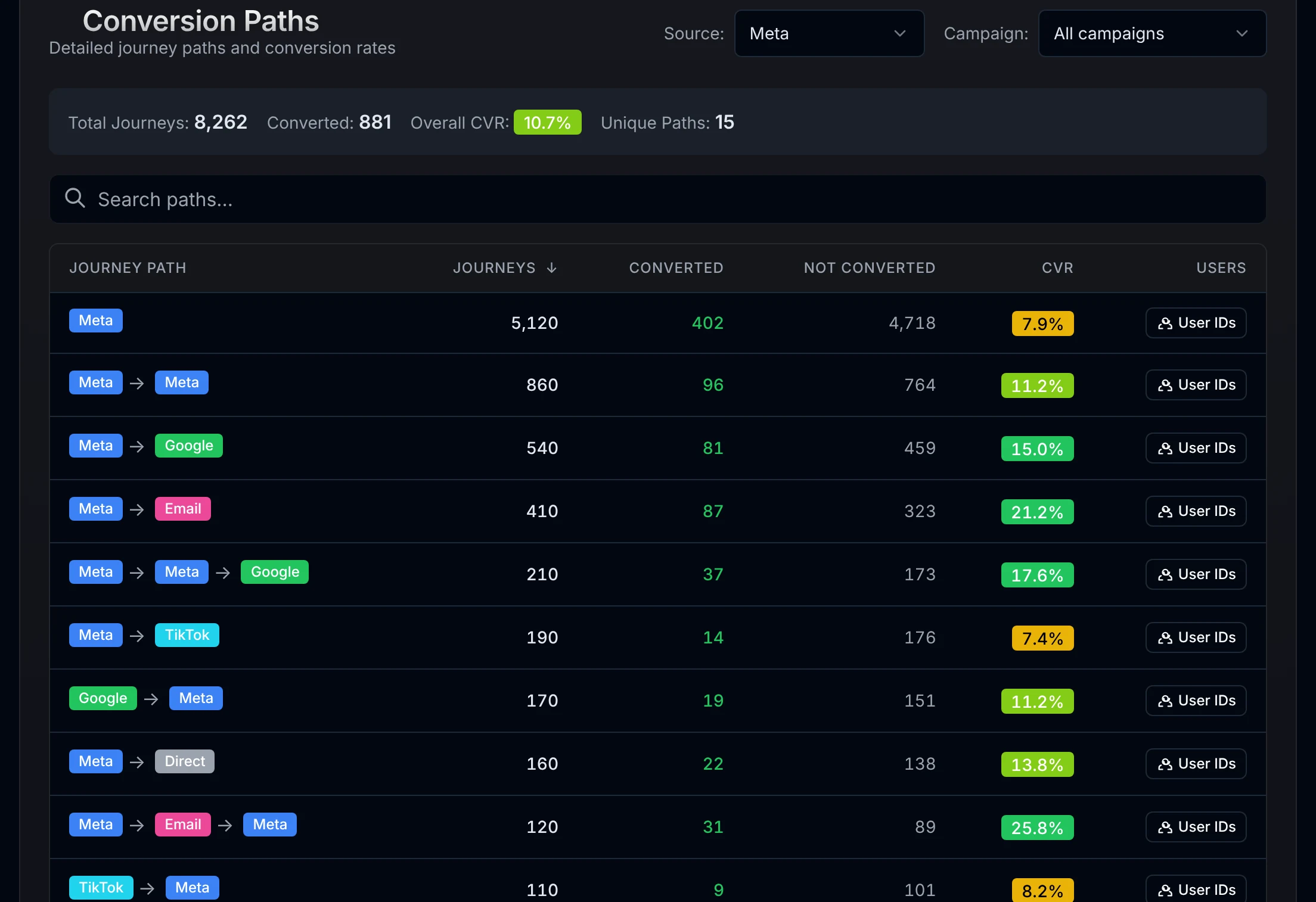Image resolution: width=1316 pixels, height=902 pixels.
Task: Click the Conversion Paths heading
Action: 201,21
